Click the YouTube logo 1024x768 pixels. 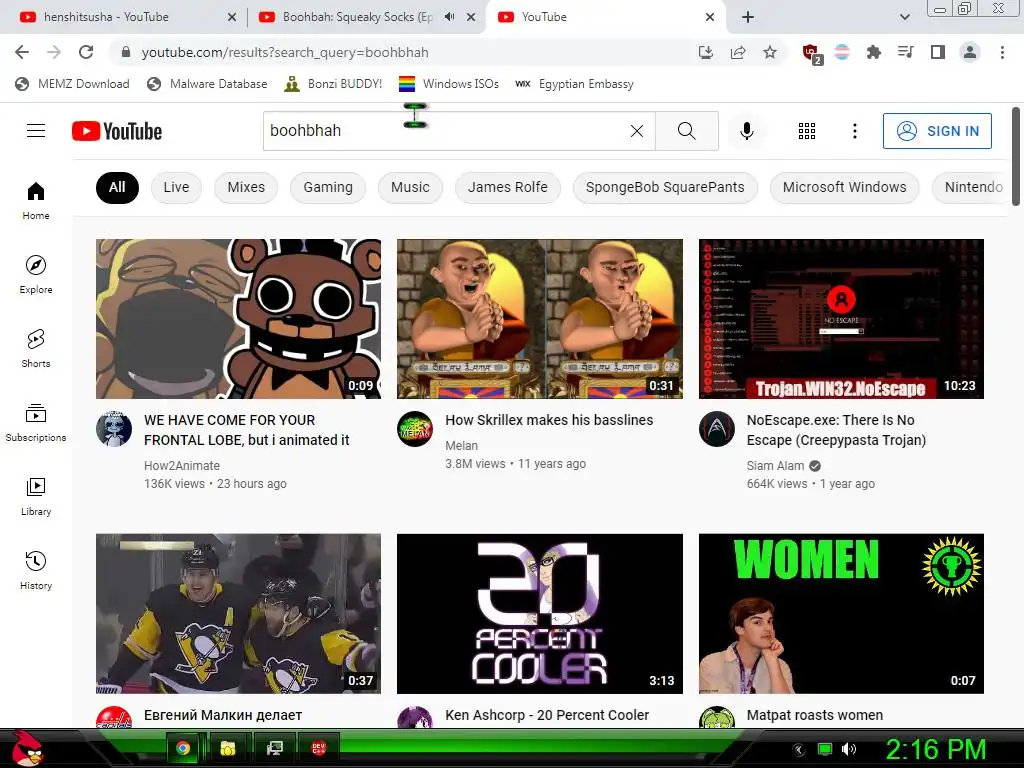(x=117, y=131)
